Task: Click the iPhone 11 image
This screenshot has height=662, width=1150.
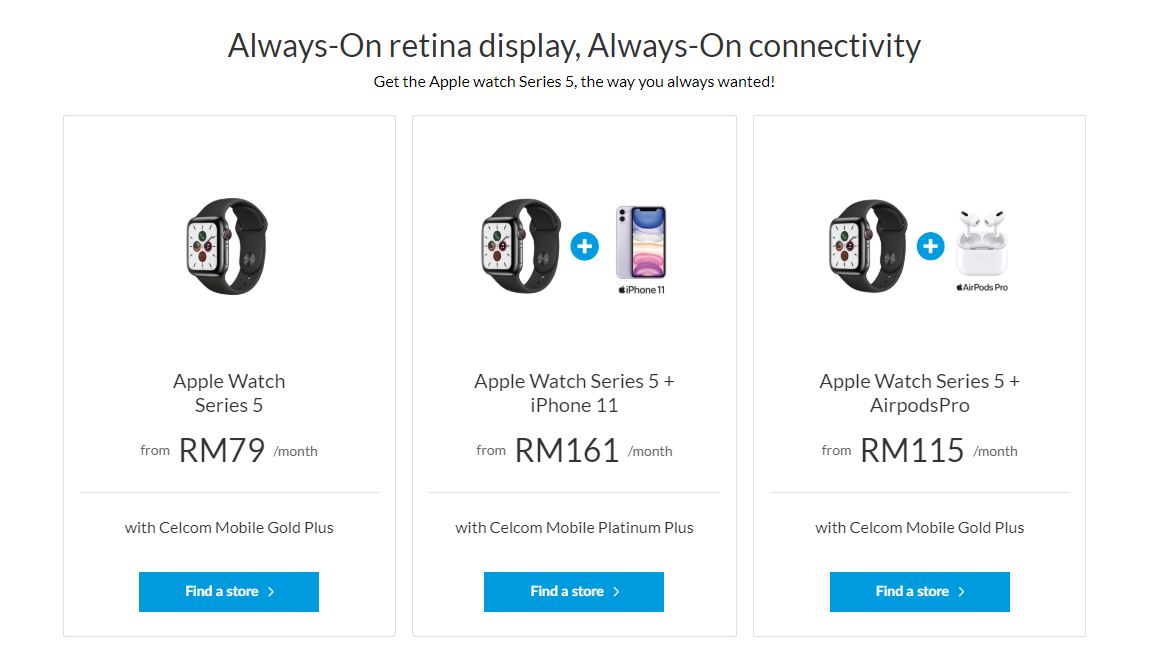Action: pos(641,250)
